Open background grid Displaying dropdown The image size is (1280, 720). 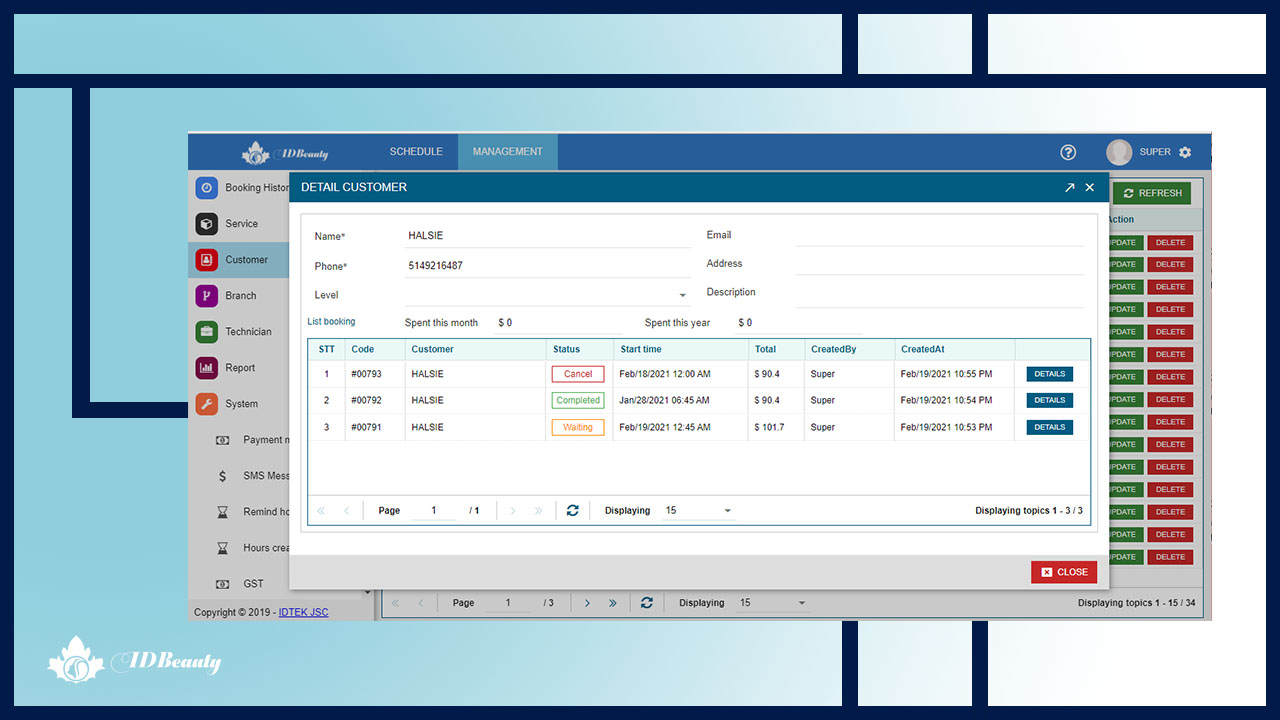[801, 603]
